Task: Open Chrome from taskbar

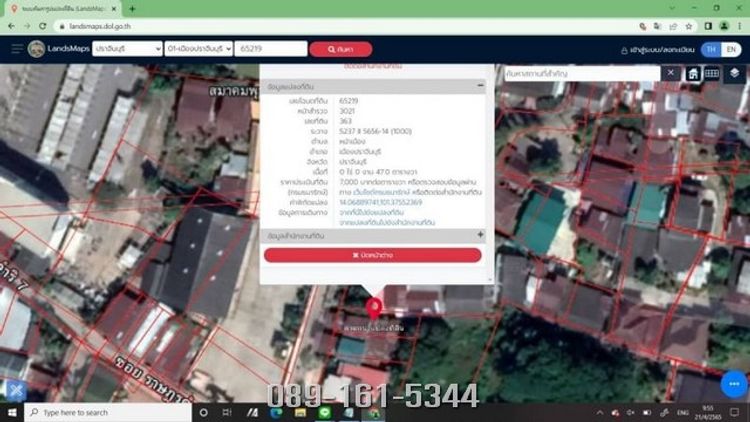Action: pos(373,412)
